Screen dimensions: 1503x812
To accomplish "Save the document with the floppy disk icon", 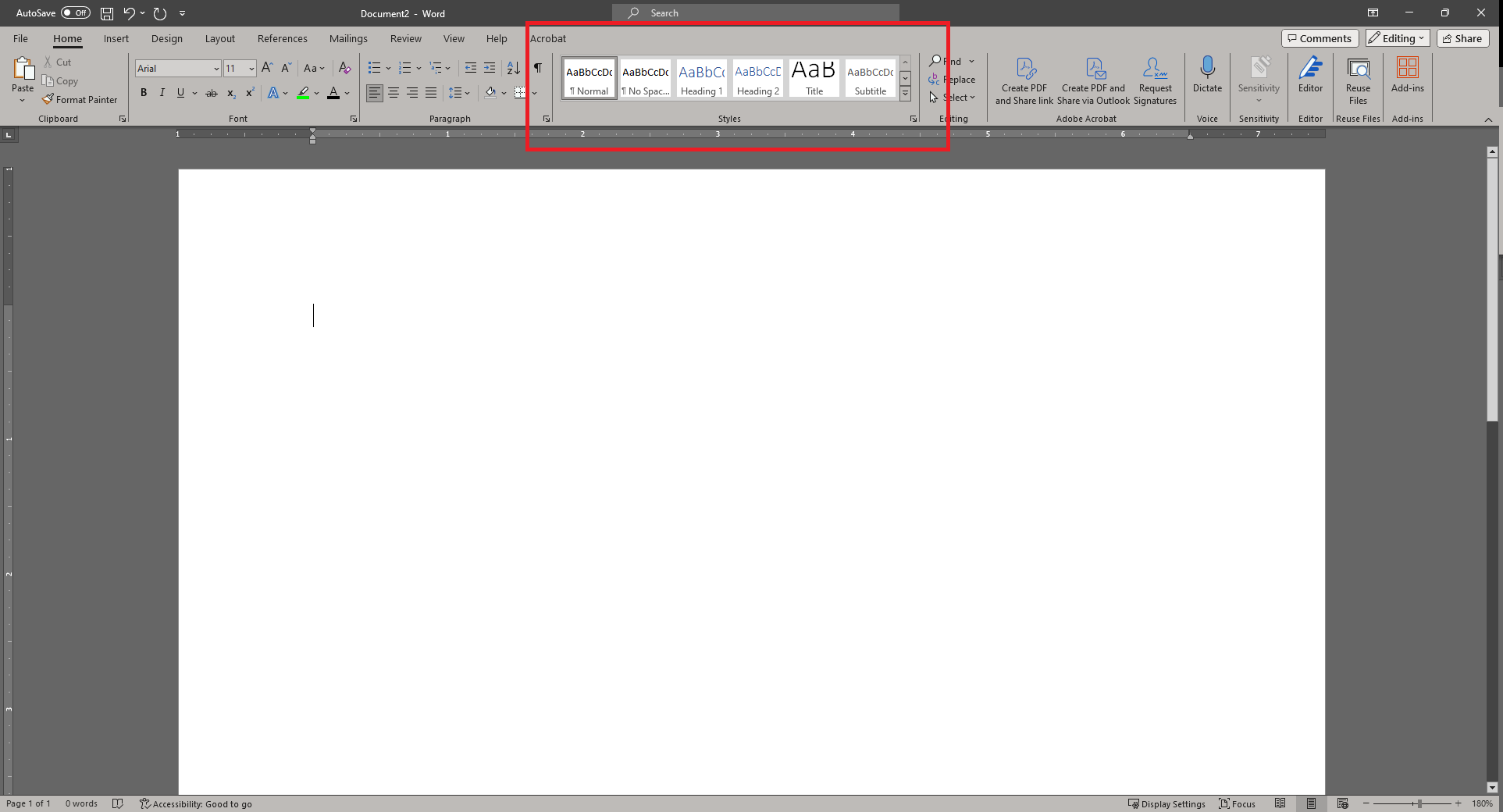I will coord(107,13).
